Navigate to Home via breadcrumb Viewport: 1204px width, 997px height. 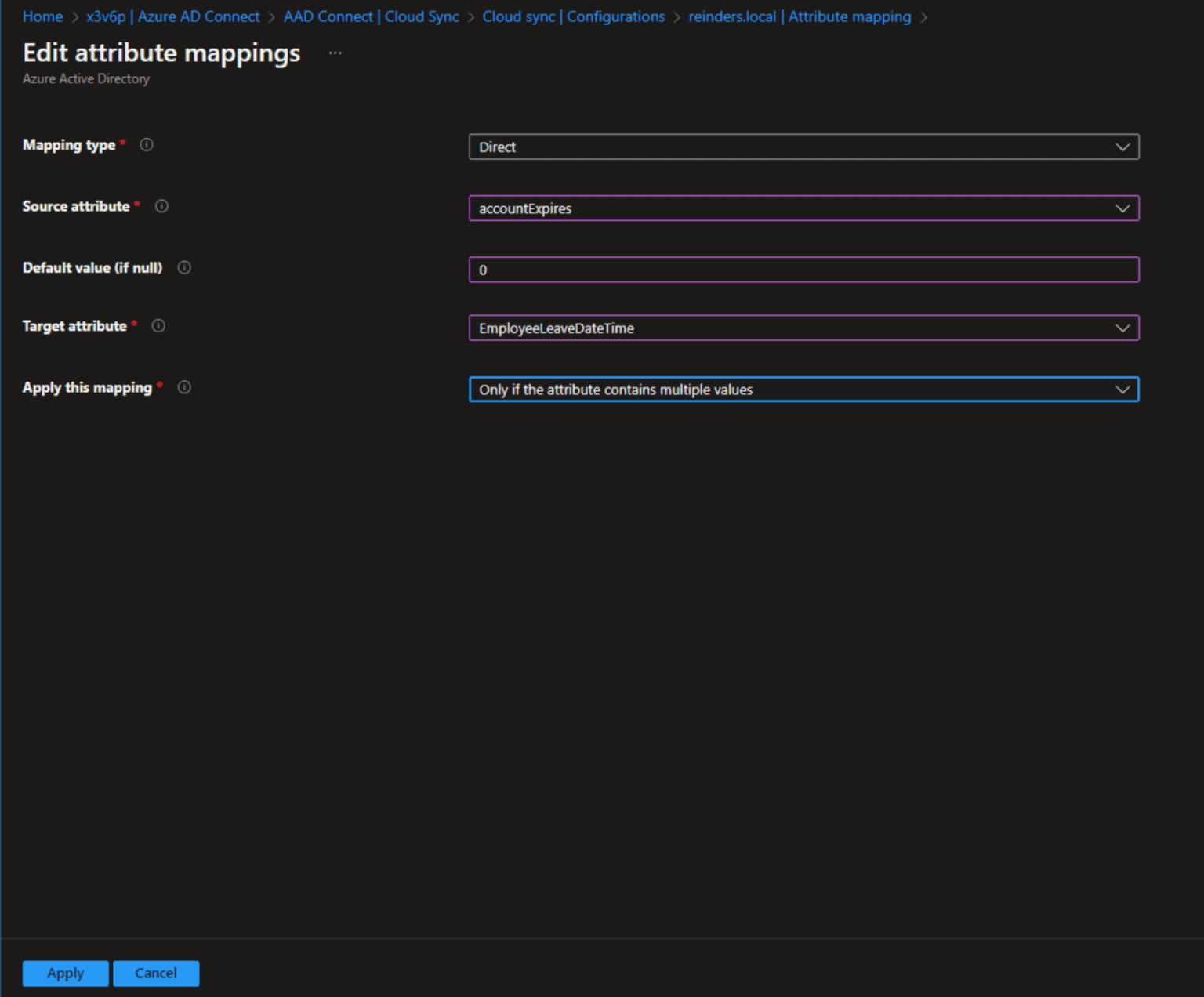[42, 16]
